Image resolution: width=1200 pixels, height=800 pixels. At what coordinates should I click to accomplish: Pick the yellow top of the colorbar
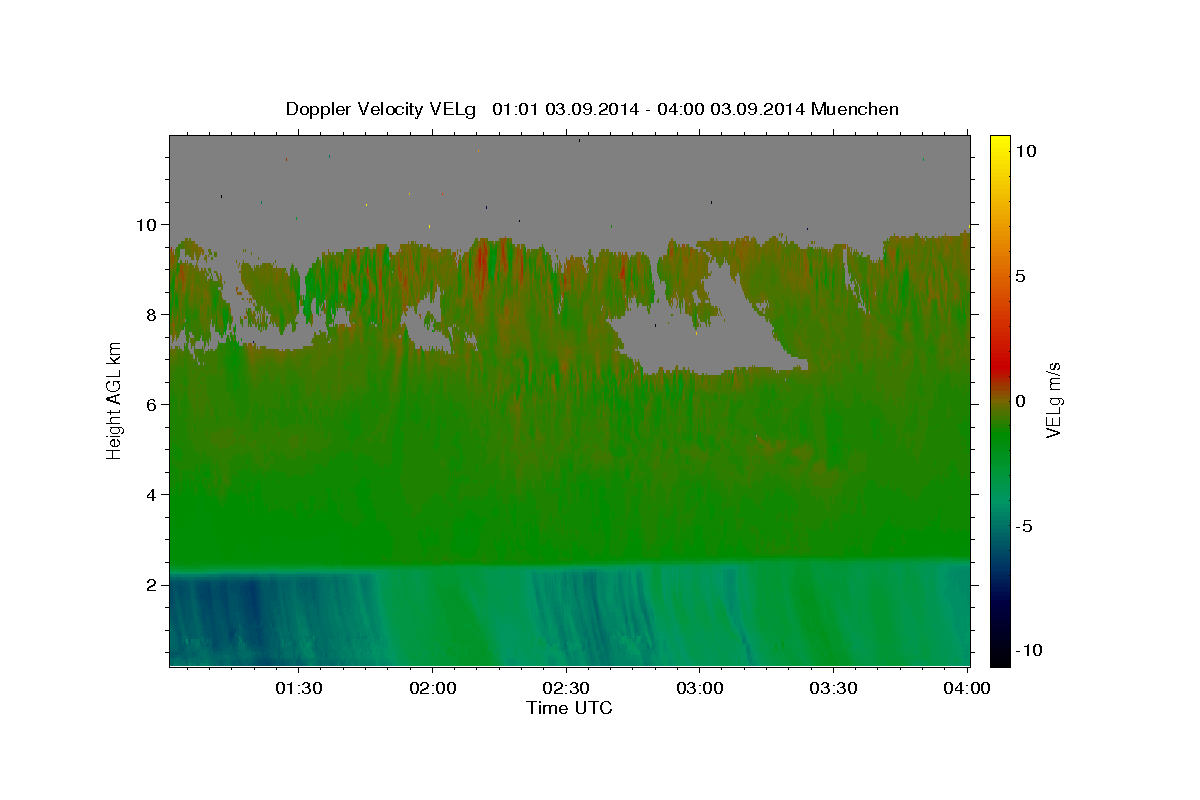999,145
